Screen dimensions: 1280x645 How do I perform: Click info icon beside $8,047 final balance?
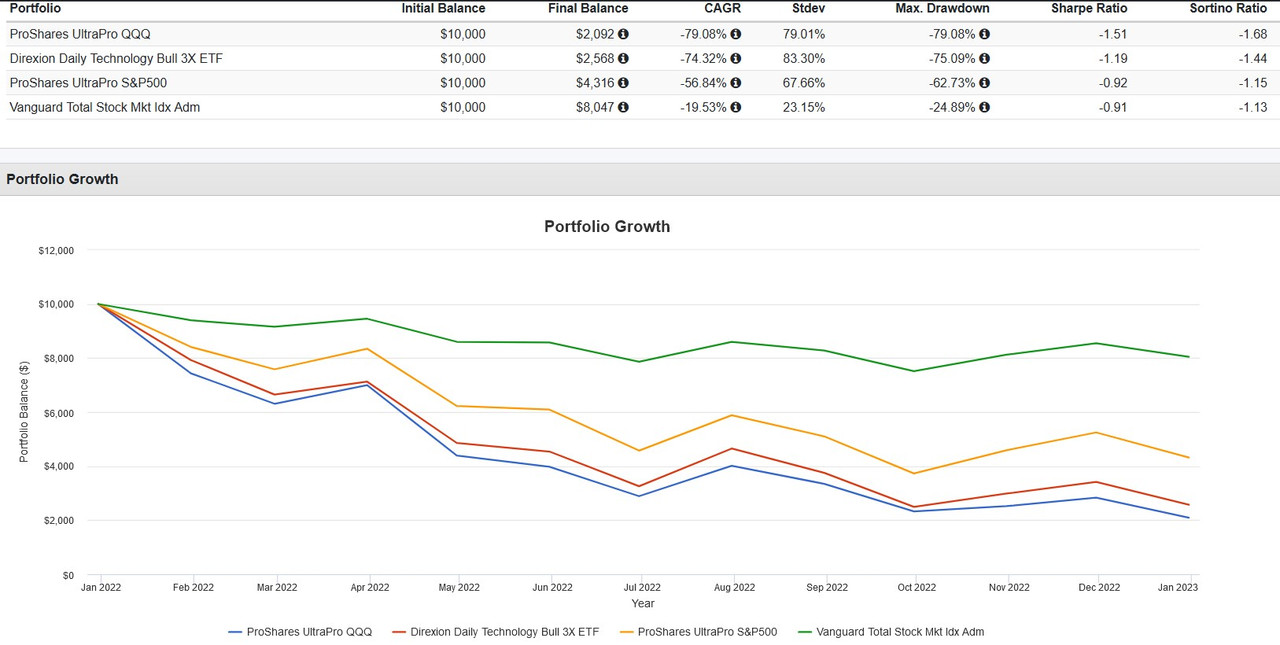point(624,107)
